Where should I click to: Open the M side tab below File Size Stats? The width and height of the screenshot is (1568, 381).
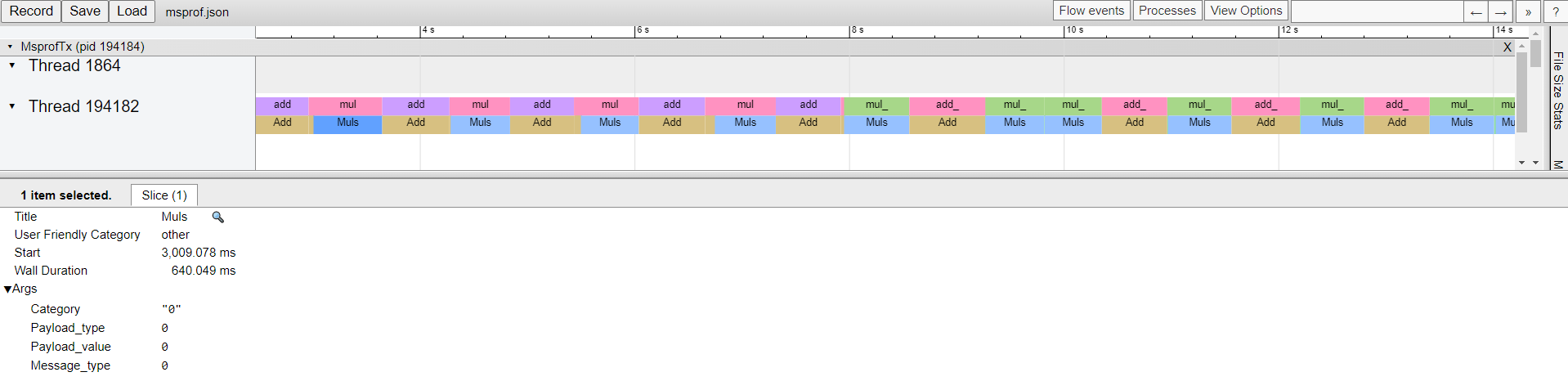[x=1558, y=164]
